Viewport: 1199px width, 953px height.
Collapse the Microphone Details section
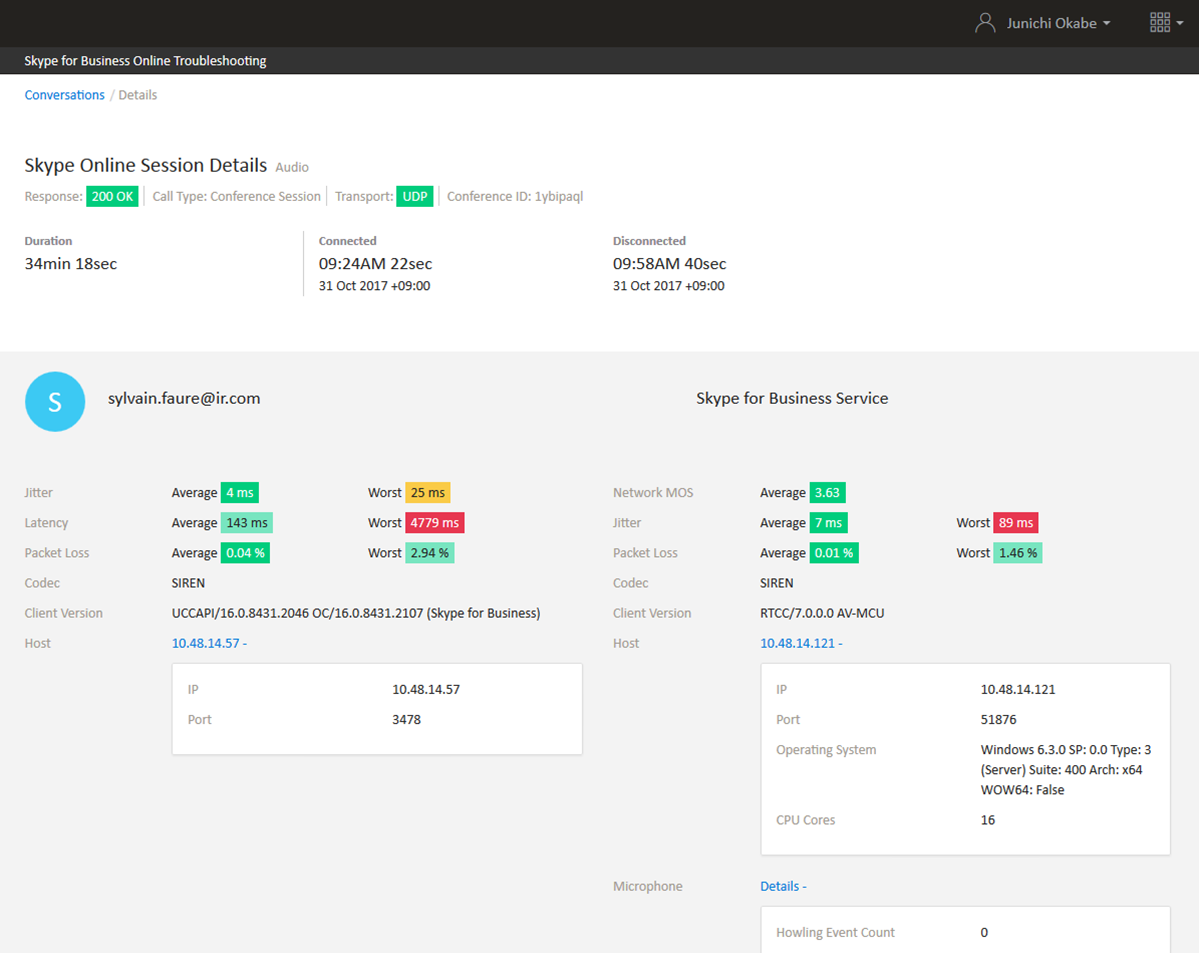[x=783, y=886]
